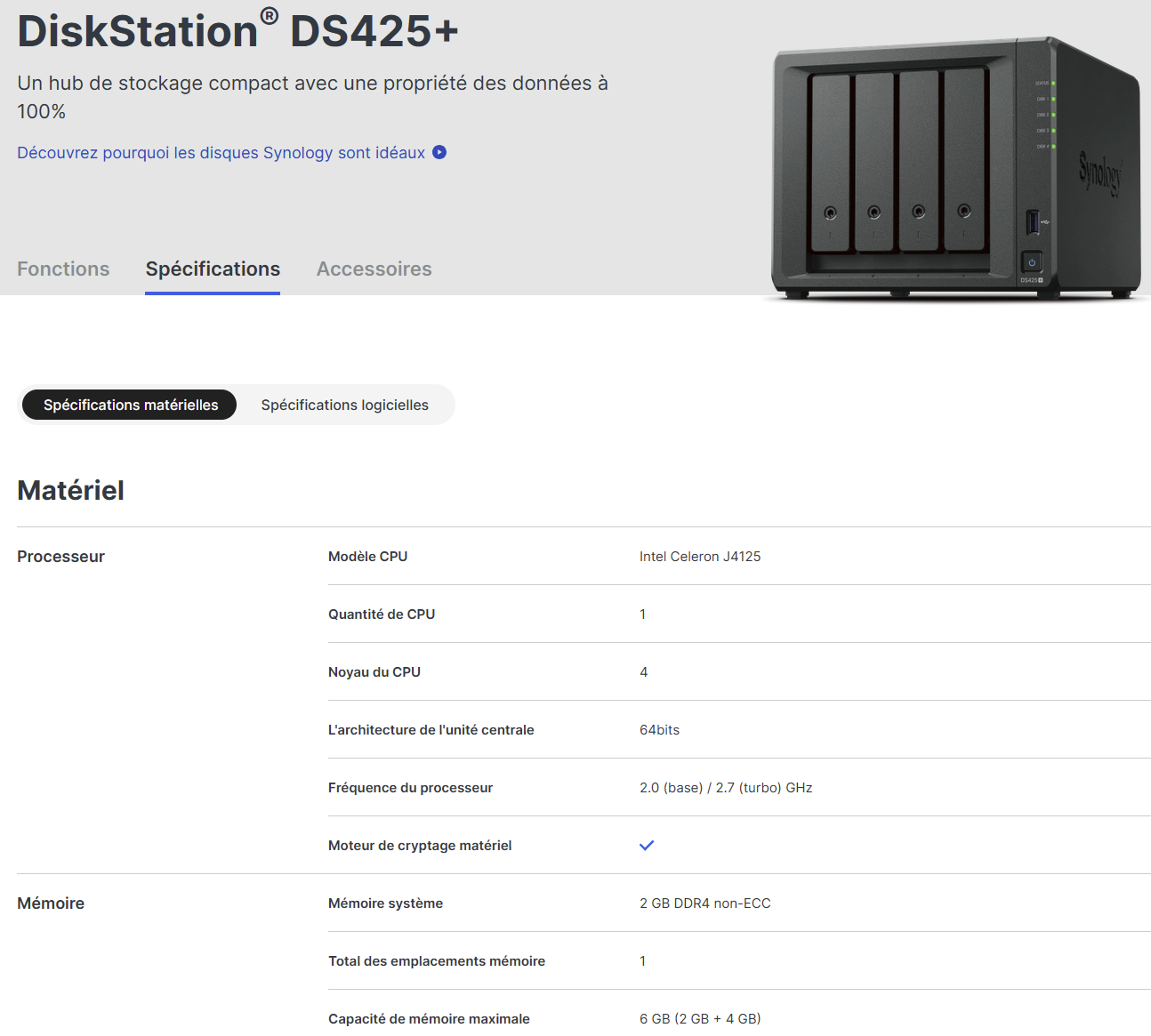Image resolution: width=1151 pixels, height=1036 pixels.
Task: Open the Accessoires tab
Action: [x=374, y=269]
